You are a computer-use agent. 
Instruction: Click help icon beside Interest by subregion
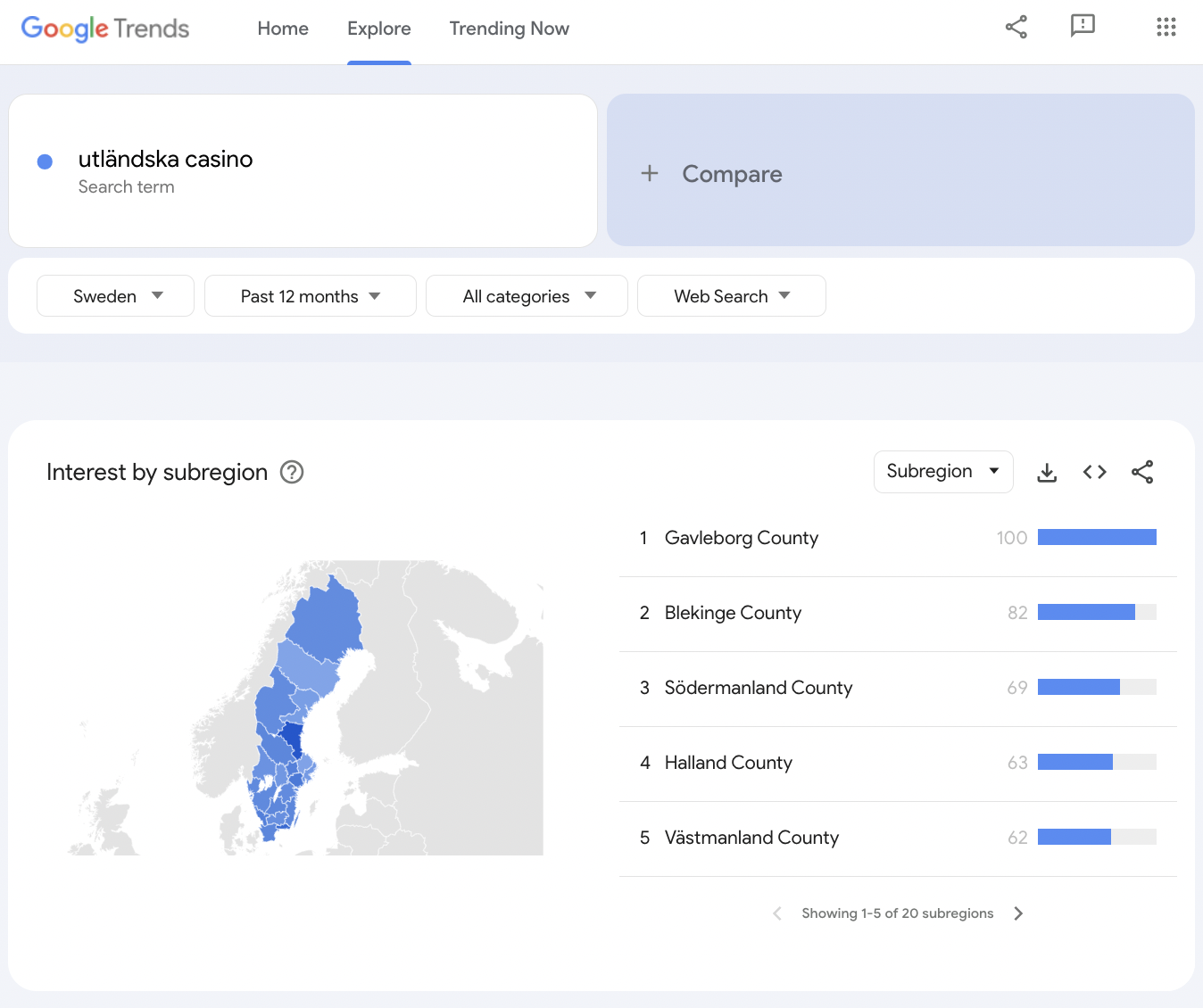(292, 472)
